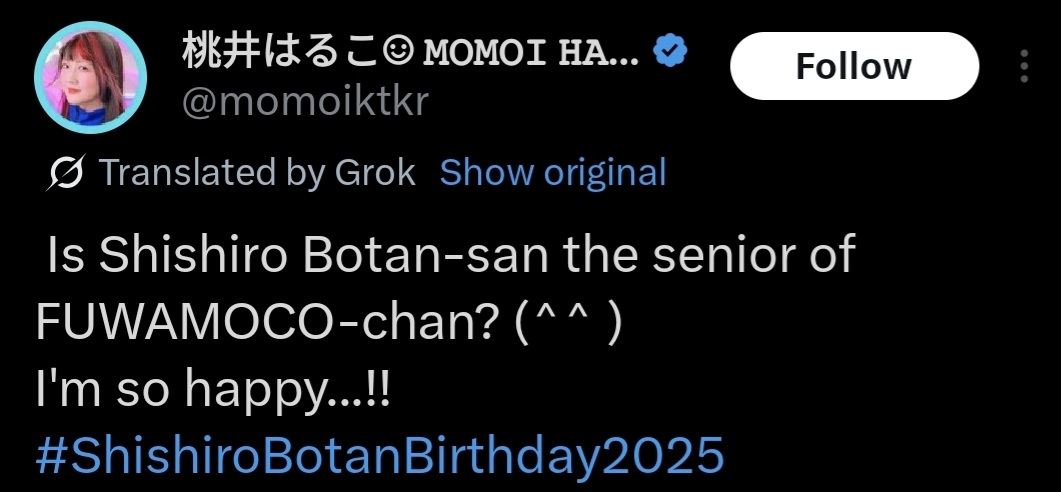Click Show original link
The width and height of the screenshot is (1061, 492).
tap(553, 173)
